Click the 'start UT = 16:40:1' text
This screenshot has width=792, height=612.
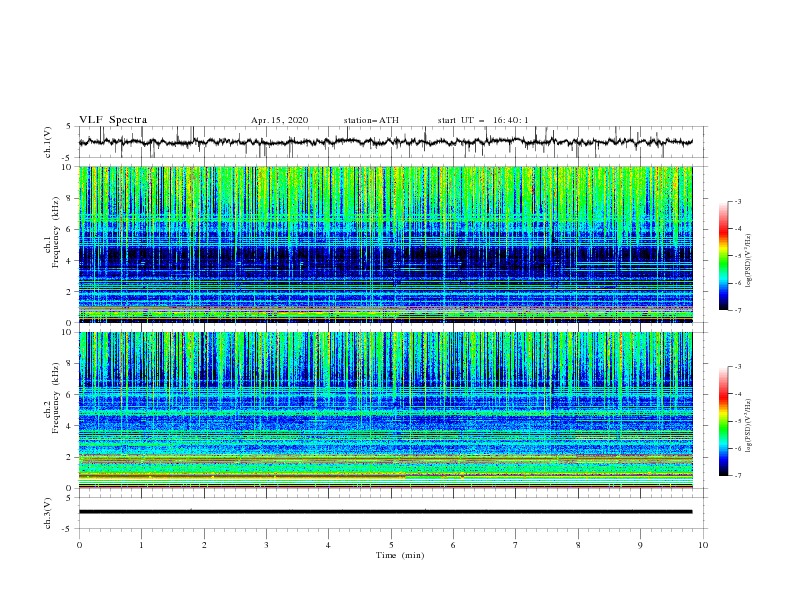coord(483,120)
